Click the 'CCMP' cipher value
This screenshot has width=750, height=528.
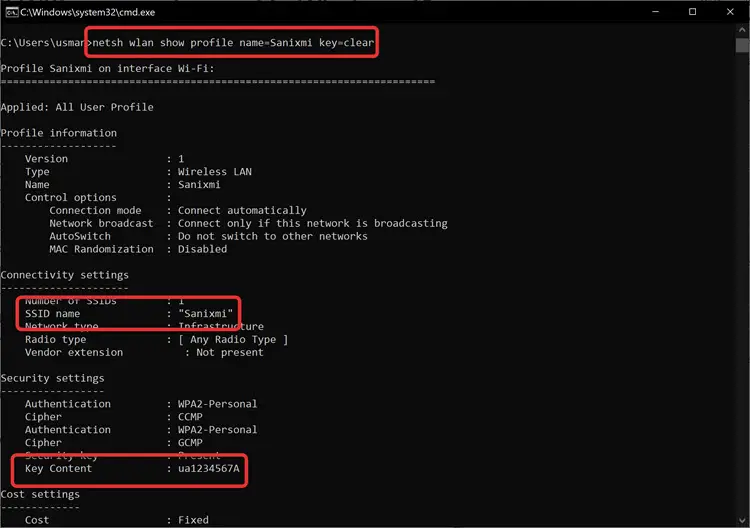tap(190, 417)
